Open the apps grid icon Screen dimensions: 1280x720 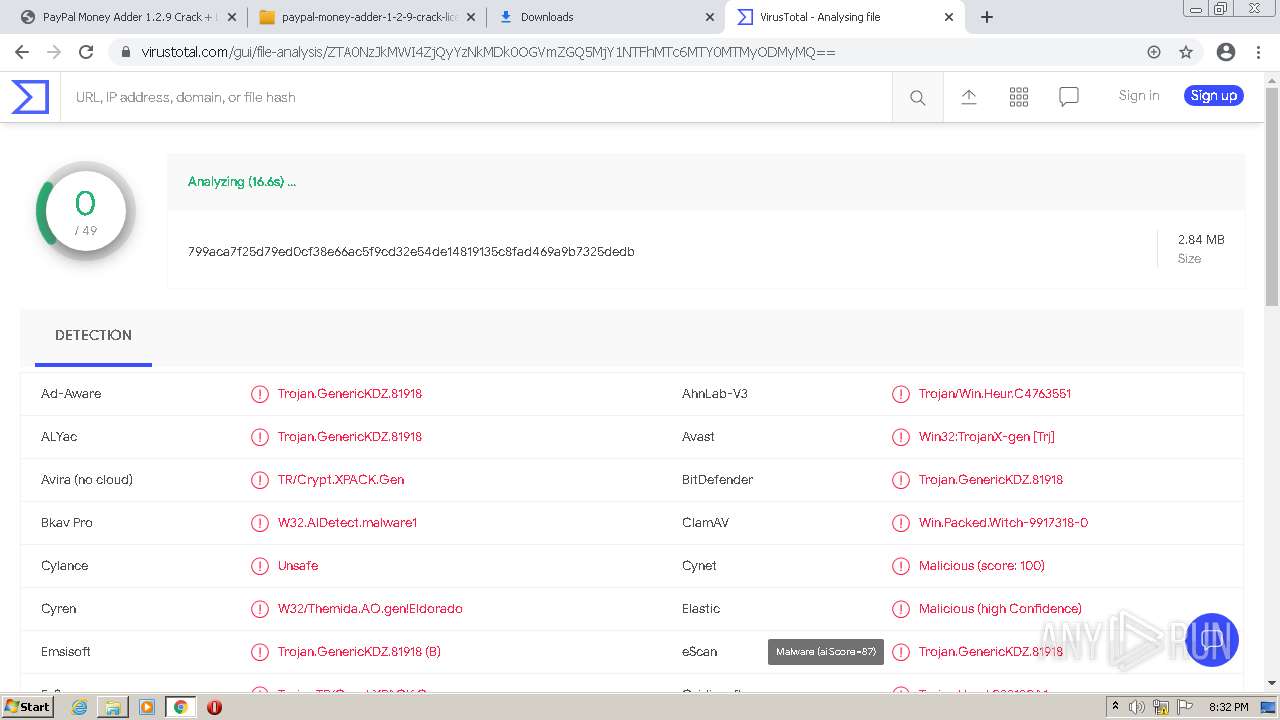tap(1019, 97)
